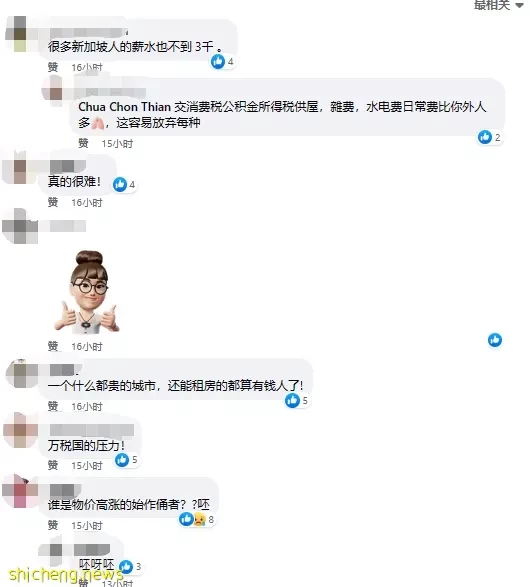Click like reaction icon on 呸呀呸 reply
Viewport: 530px width, 587px height.
[126, 566]
